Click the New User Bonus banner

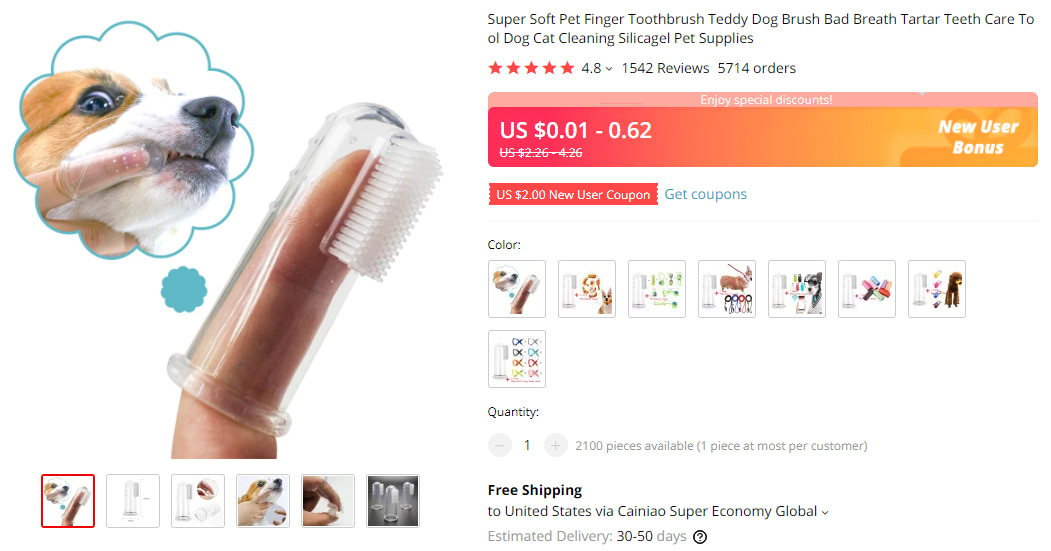click(976, 137)
